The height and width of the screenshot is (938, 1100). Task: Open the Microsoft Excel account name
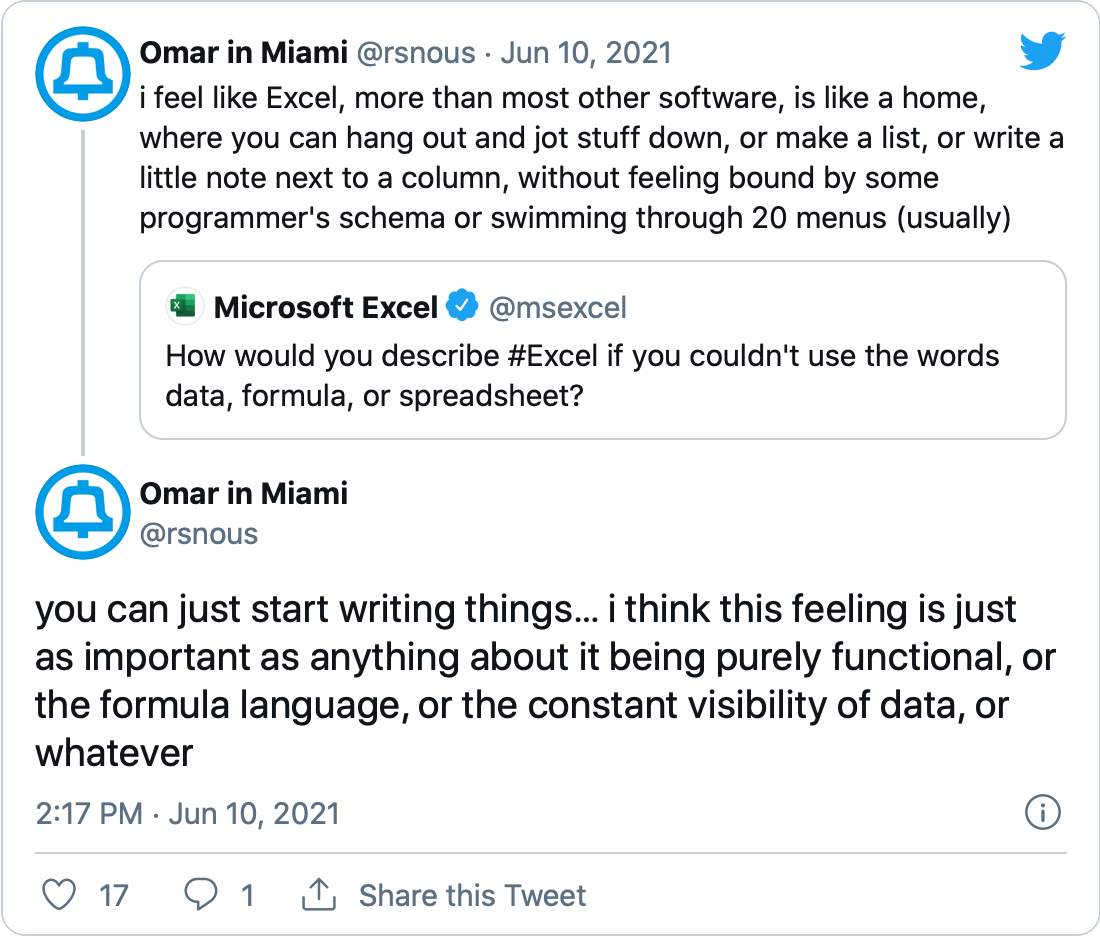click(x=326, y=307)
